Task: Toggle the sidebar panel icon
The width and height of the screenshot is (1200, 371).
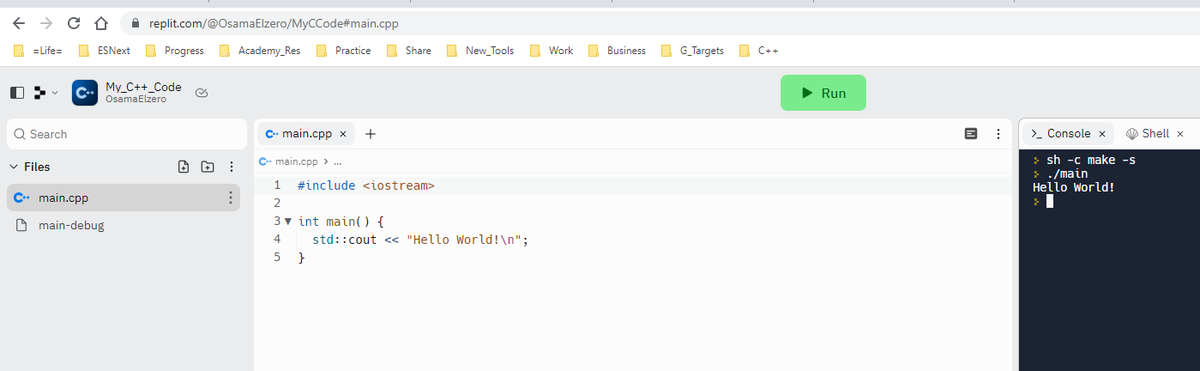Action: [x=16, y=93]
